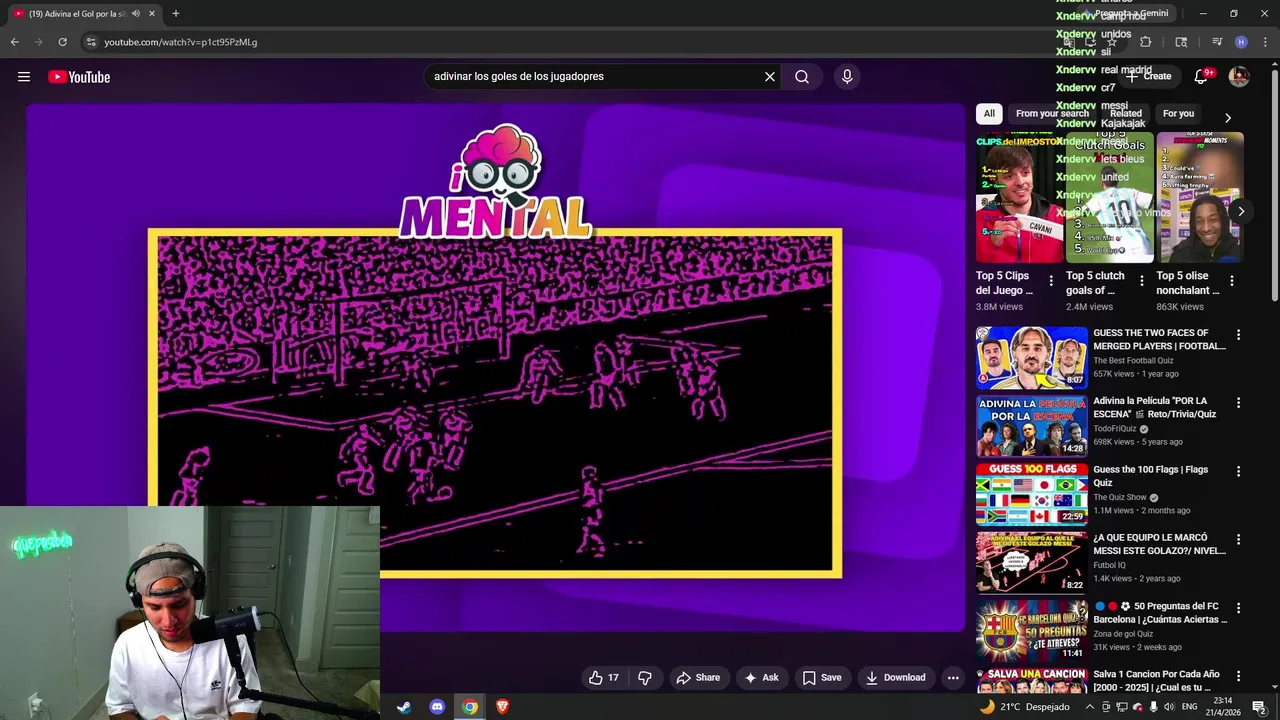The height and width of the screenshot is (720, 1280).
Task: Open Futbol IQ channel link
Action: 1109,565
